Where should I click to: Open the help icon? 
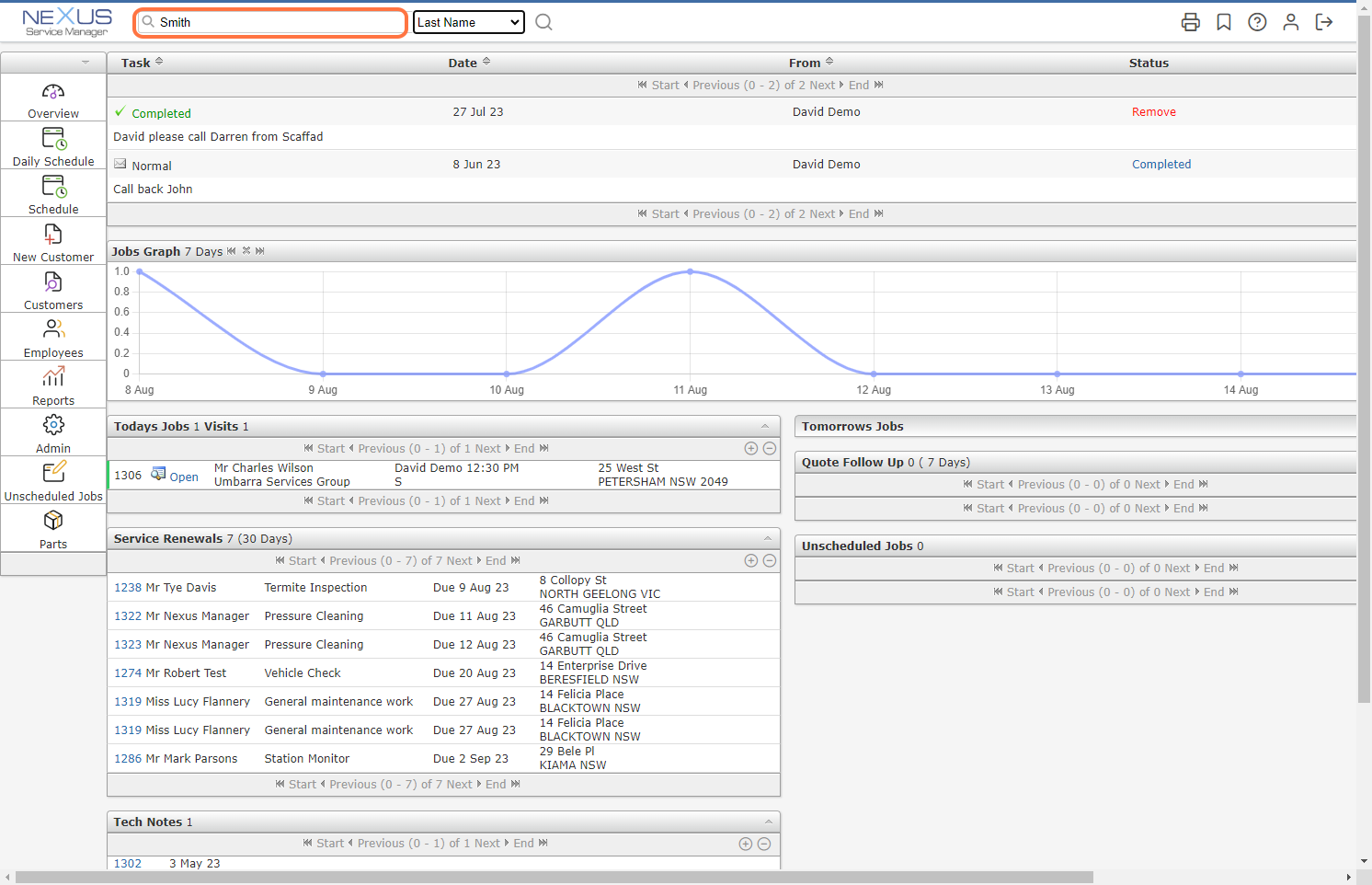point(1257,21)
